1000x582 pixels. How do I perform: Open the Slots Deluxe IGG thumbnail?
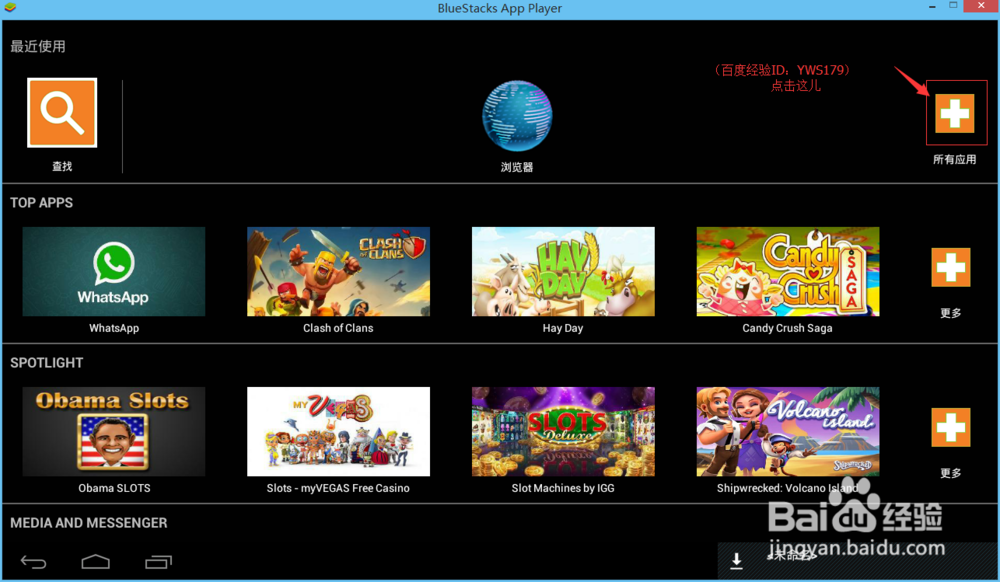[x=563, y=432]
